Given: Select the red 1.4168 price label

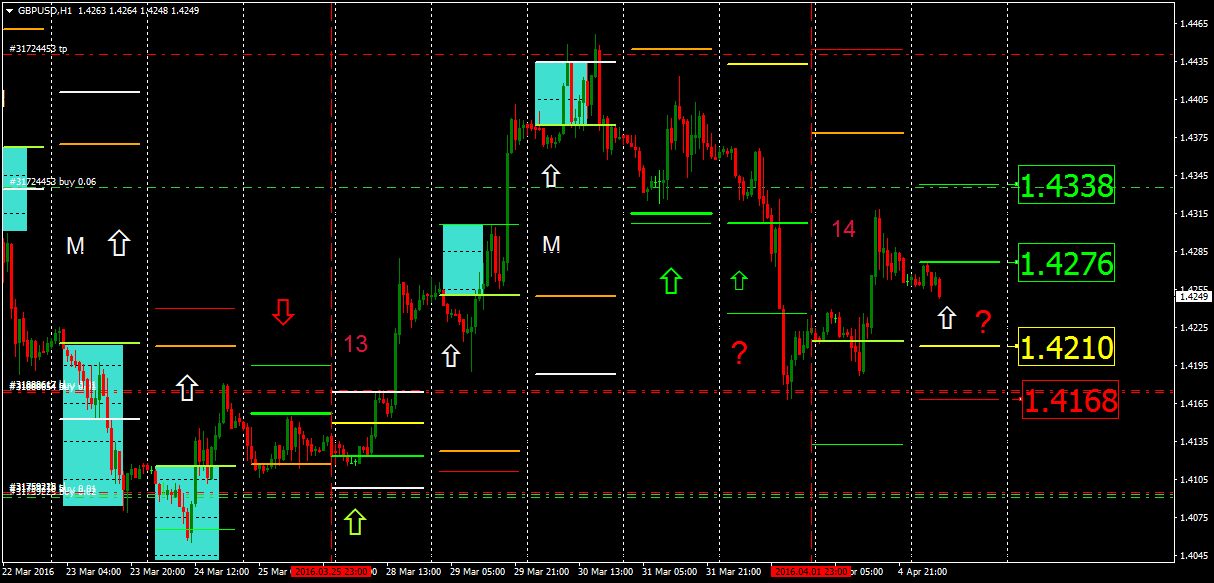Looking at the screenshot, I should [x=1071, y=401].
